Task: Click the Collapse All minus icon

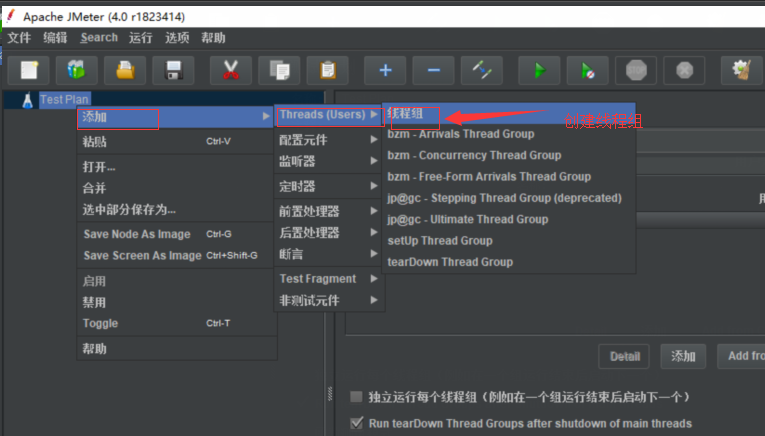Action: (434, 70)
